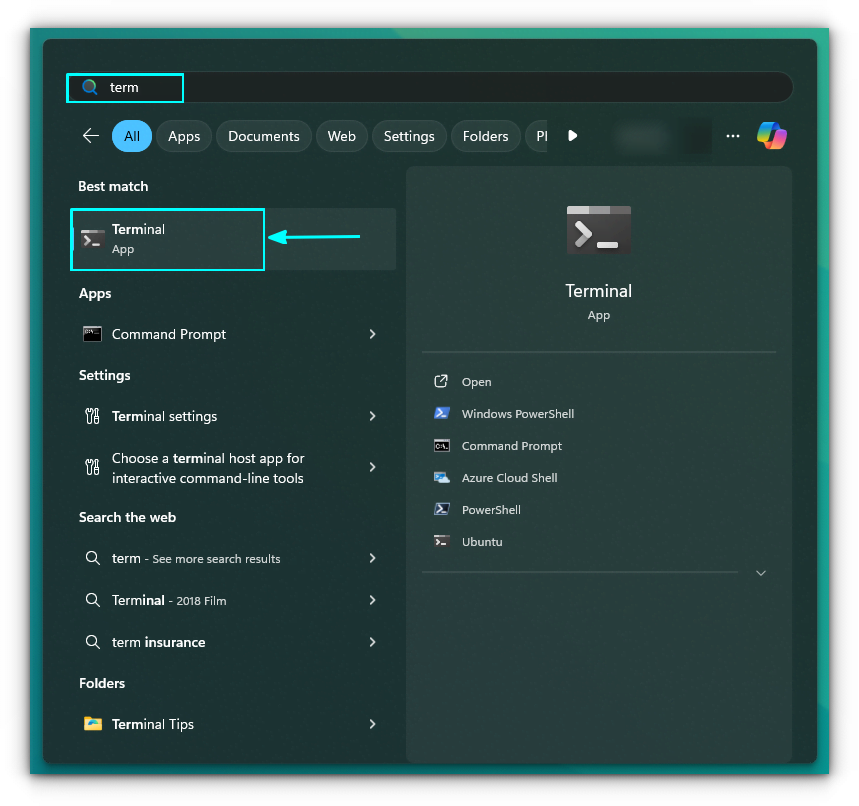Click the search text field containing term
Image resolution: width=859 pixels, height=806 pixels.
pyautogui.click(x=430, y=87)
